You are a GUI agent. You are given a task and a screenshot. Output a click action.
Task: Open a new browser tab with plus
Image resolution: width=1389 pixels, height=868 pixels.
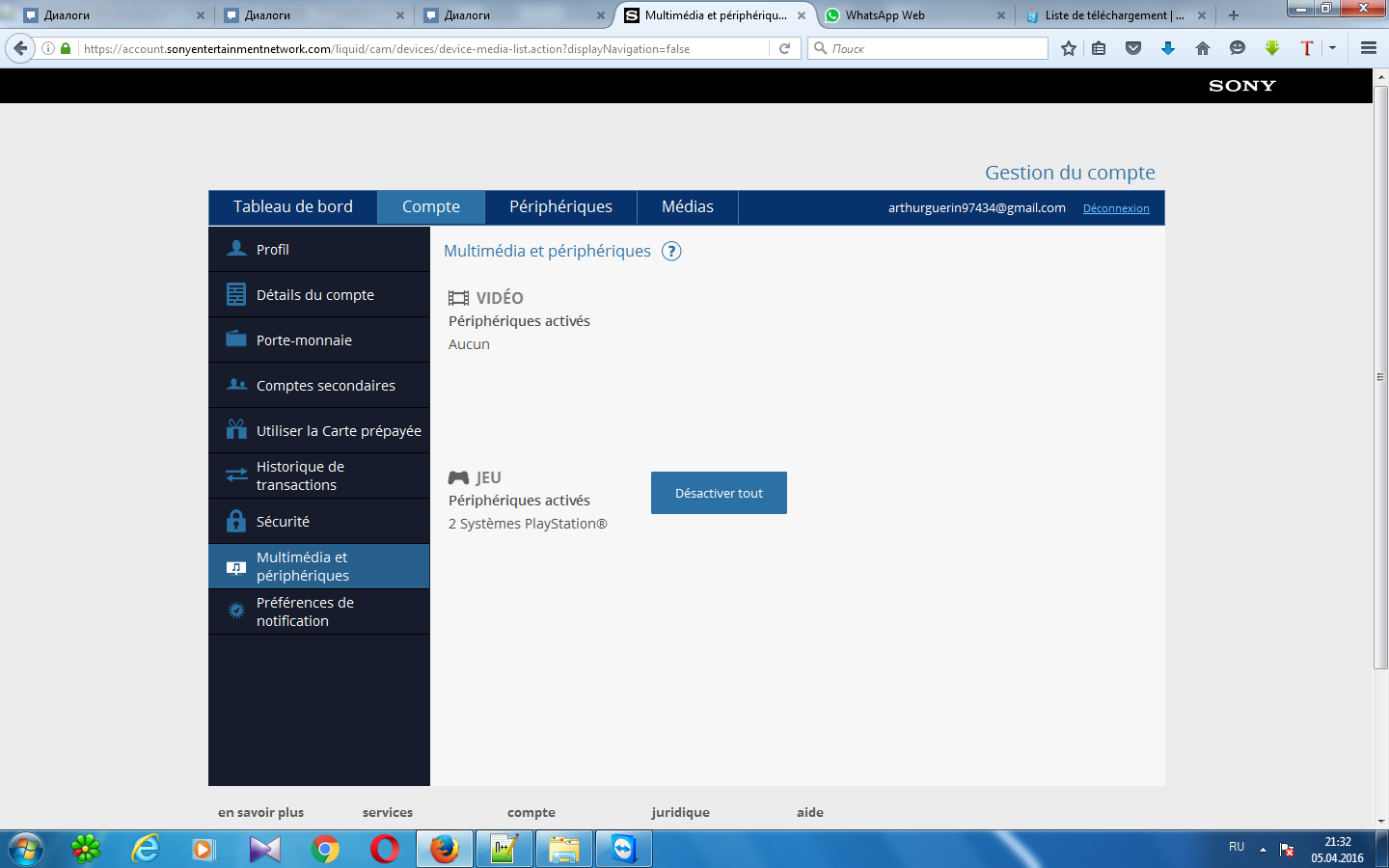[1234, 15]
